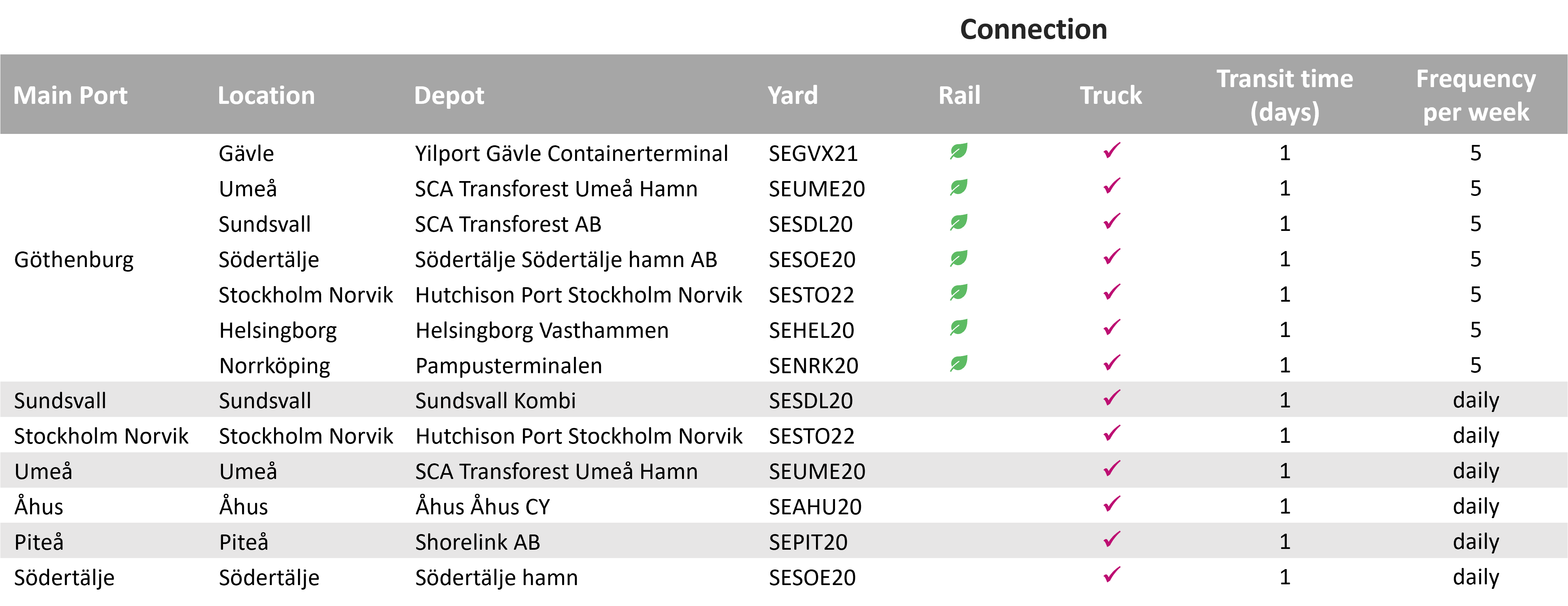Click truck checkmark for Södertälje hamn
Screen dimensions: 1568x606
1111,575
